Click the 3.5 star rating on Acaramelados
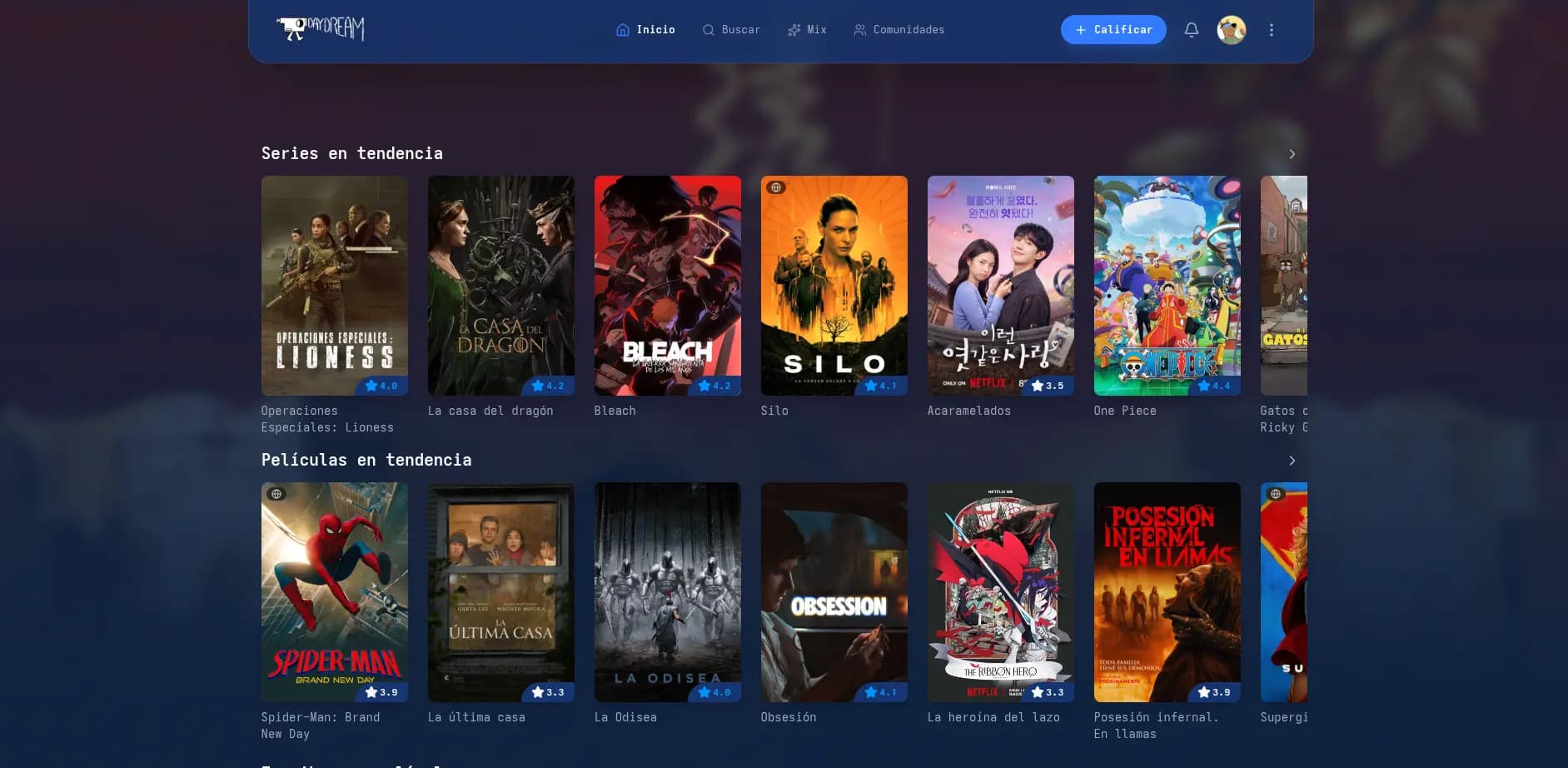The image size is (1568, 768). (1048, 386)
